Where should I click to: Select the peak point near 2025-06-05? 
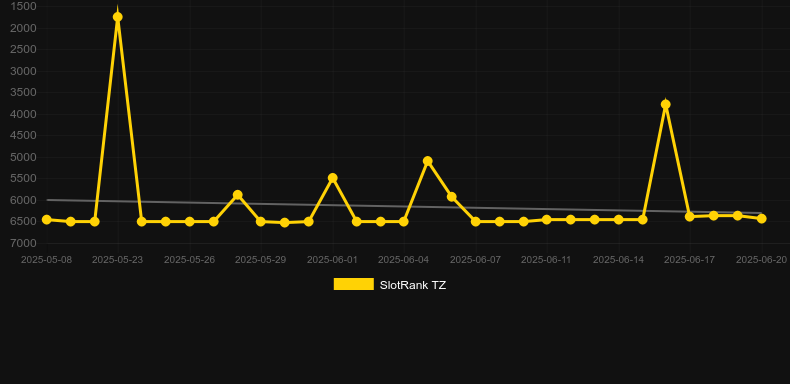pos(428,161)
